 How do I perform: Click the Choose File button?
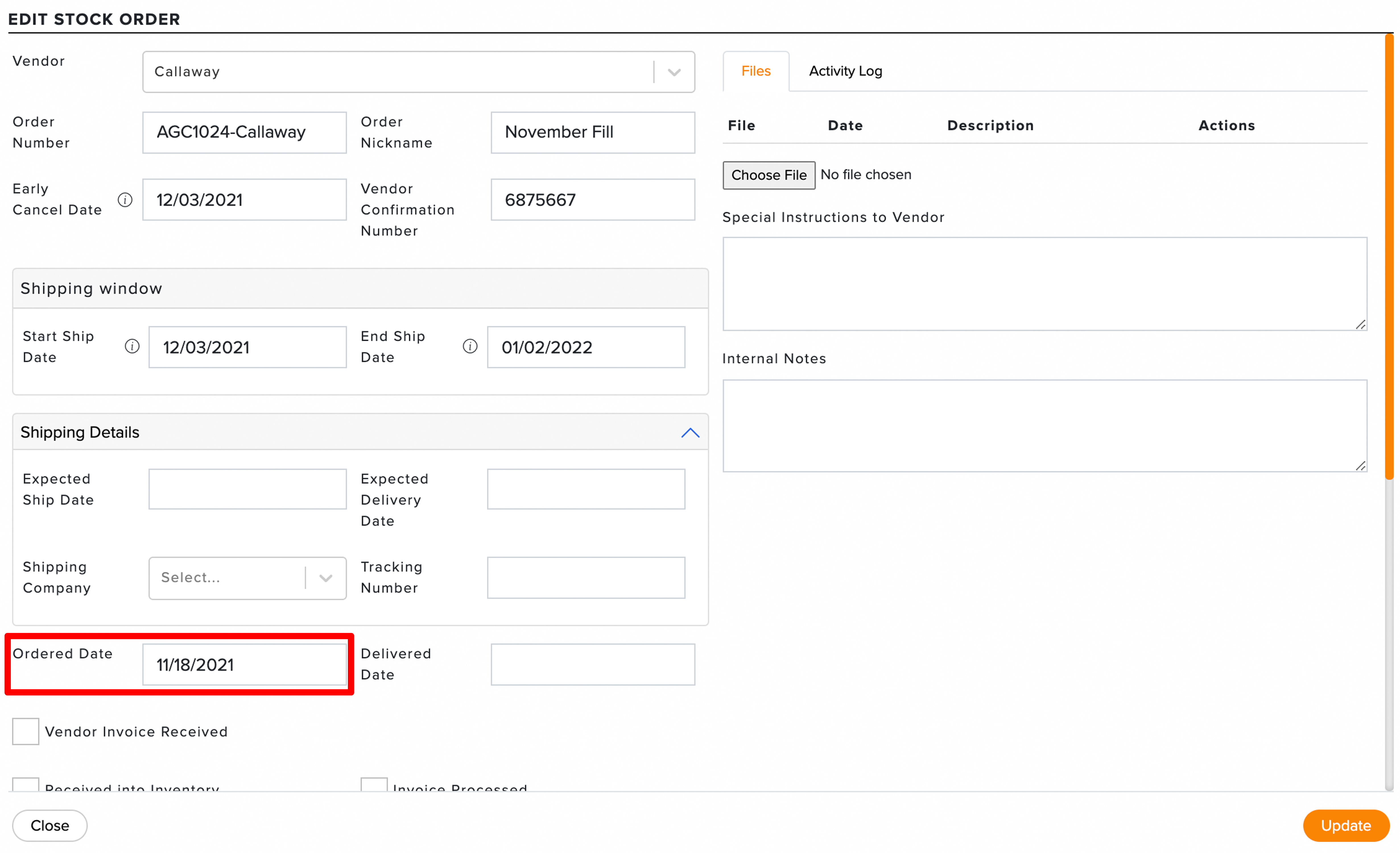(769, 175)
